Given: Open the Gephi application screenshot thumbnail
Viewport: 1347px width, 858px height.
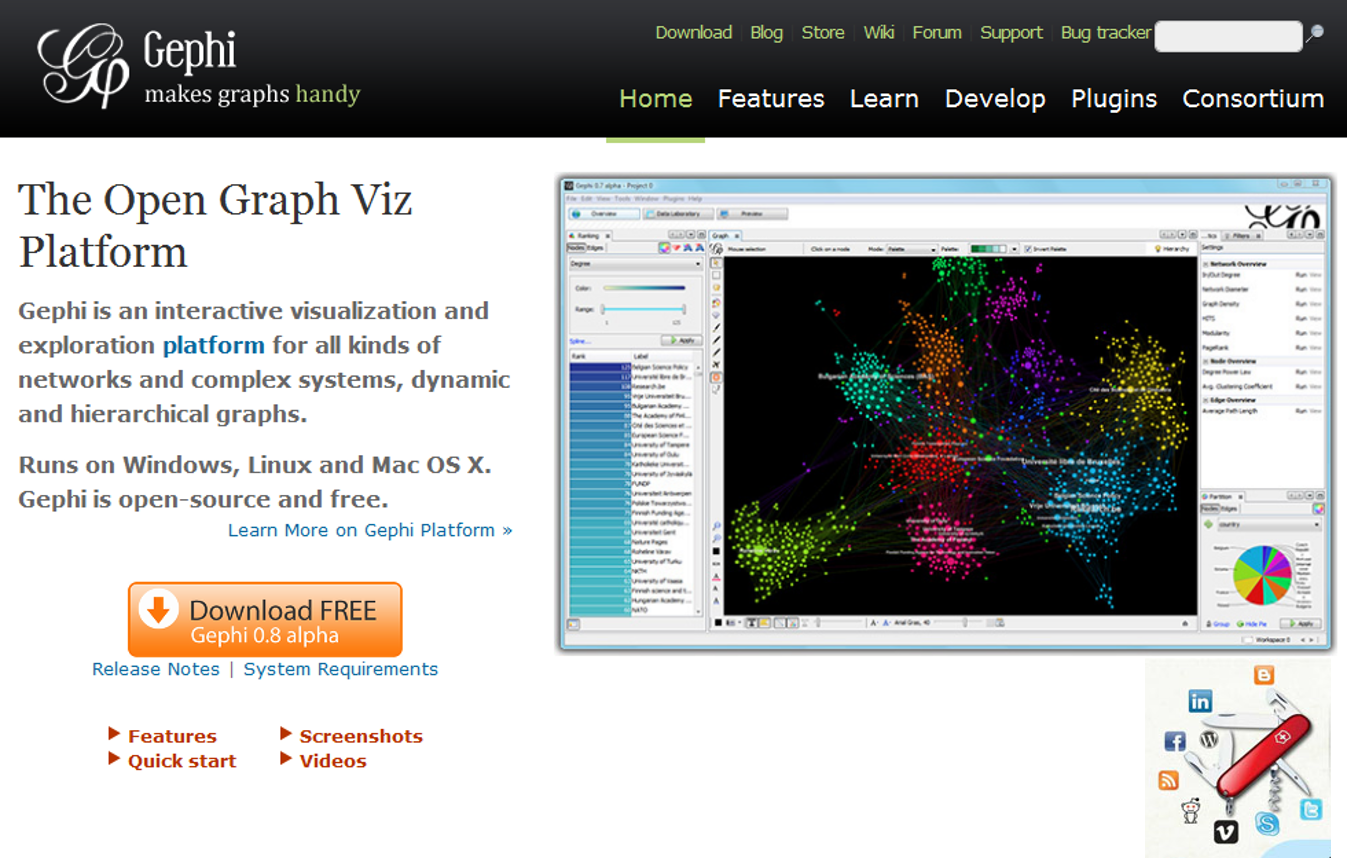Looking at the screenshot, I should click(946, 412).
